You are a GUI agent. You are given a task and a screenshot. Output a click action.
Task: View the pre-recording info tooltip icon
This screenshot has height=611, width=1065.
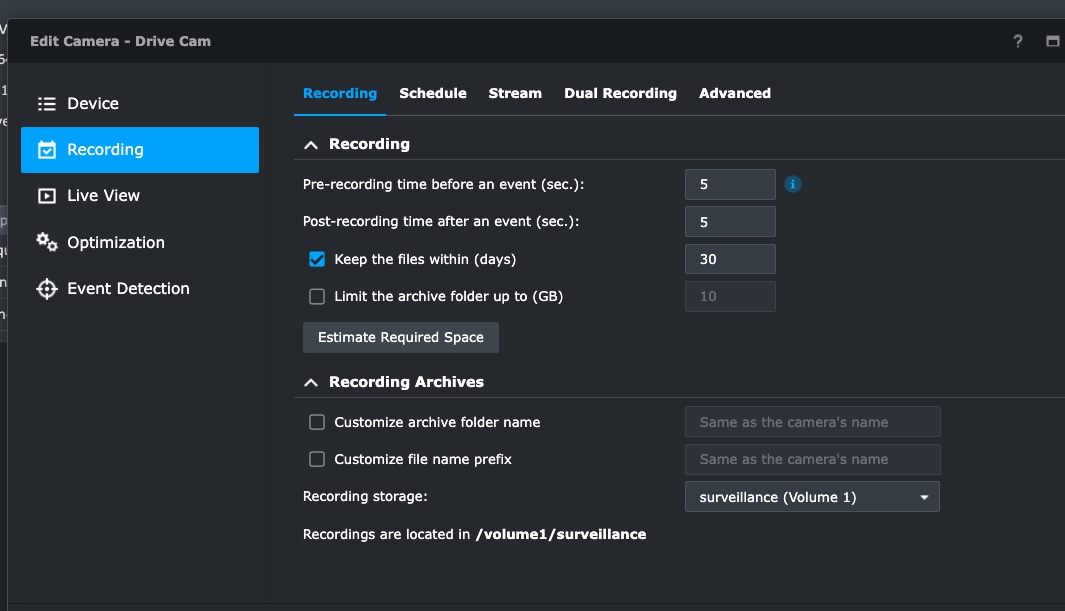pyautogui.click(x=792, y=184)
